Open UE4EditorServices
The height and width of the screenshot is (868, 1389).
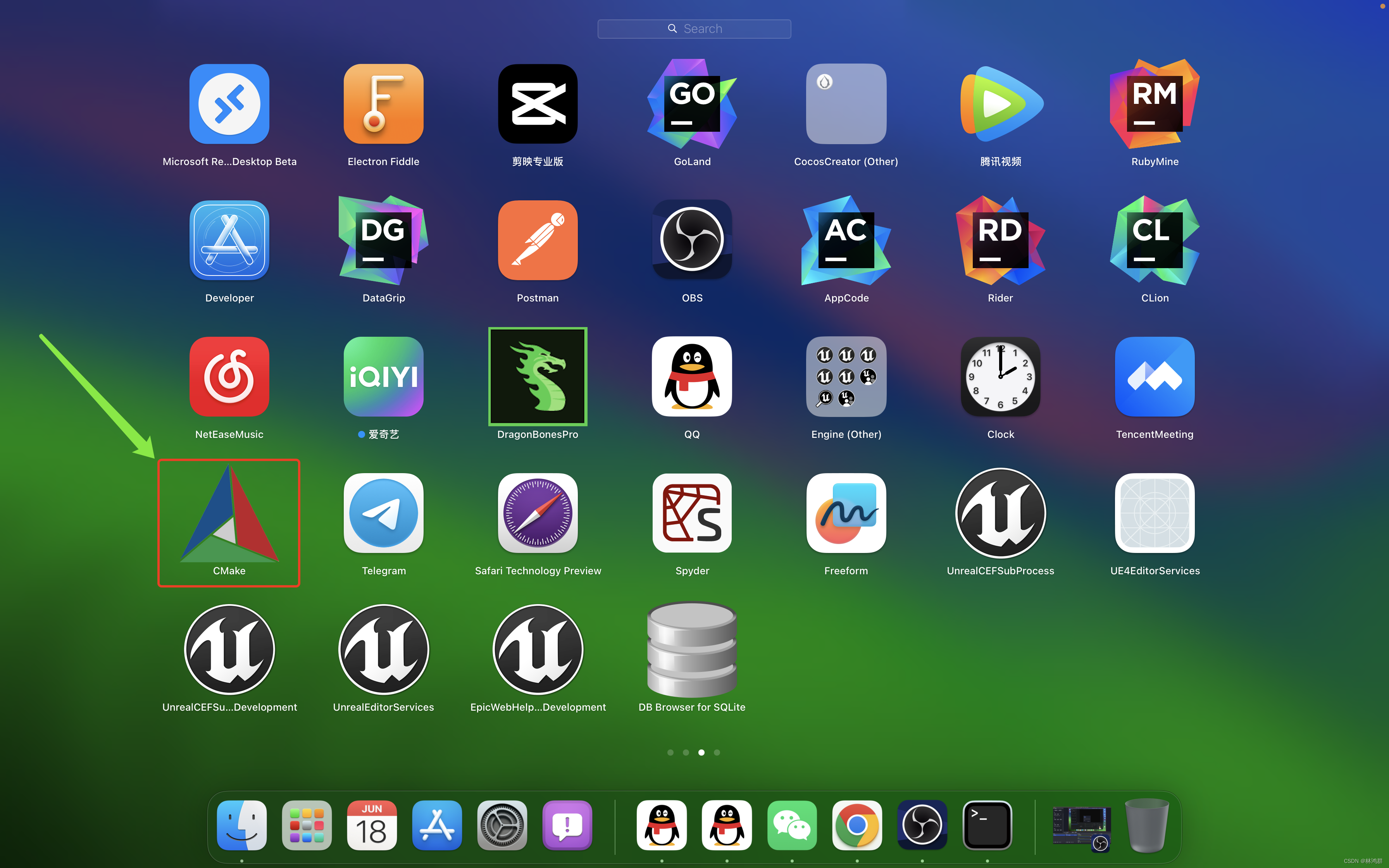[x=1155, y=513]
